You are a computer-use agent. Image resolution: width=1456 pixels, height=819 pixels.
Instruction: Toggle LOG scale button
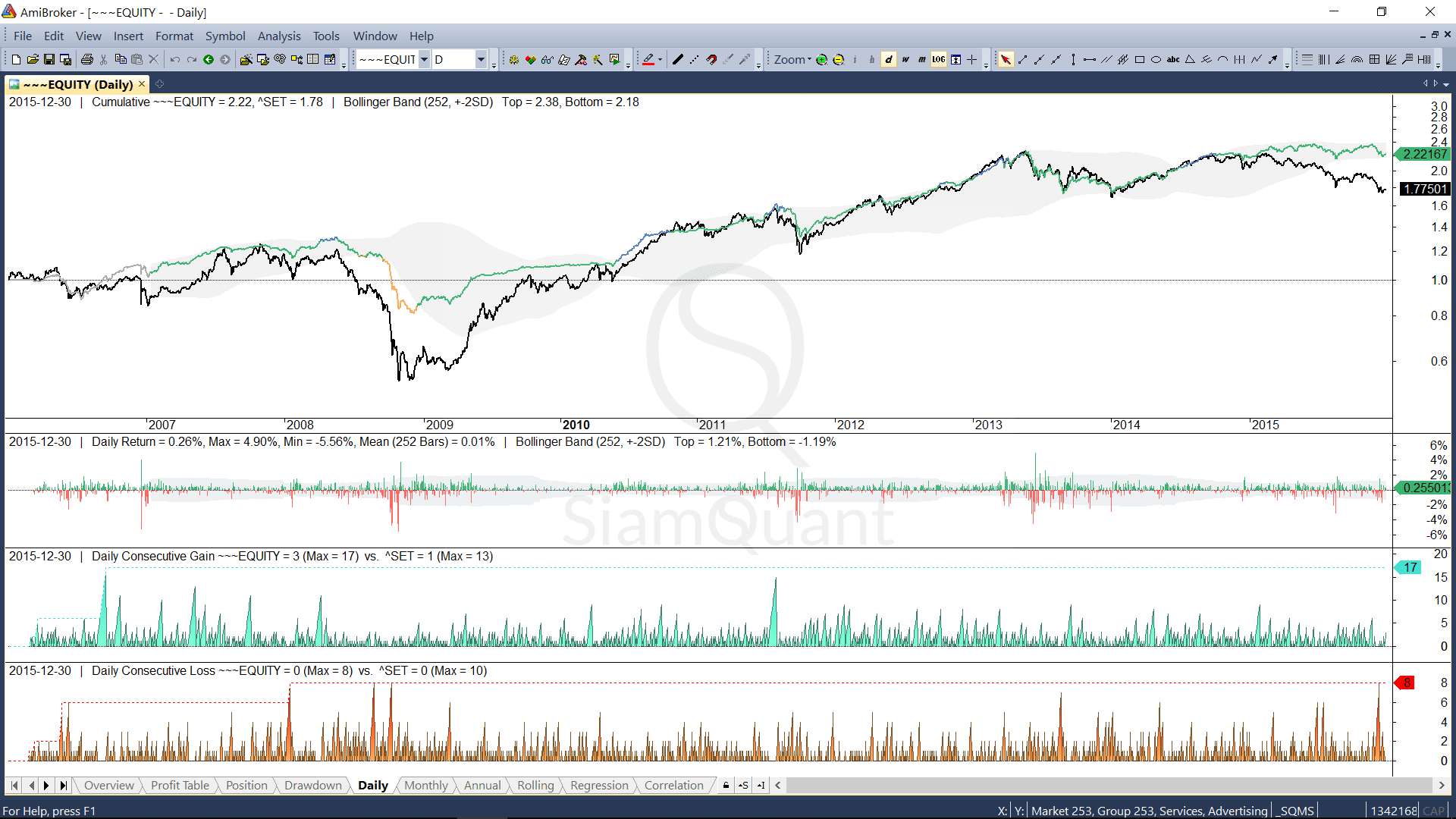939,60
